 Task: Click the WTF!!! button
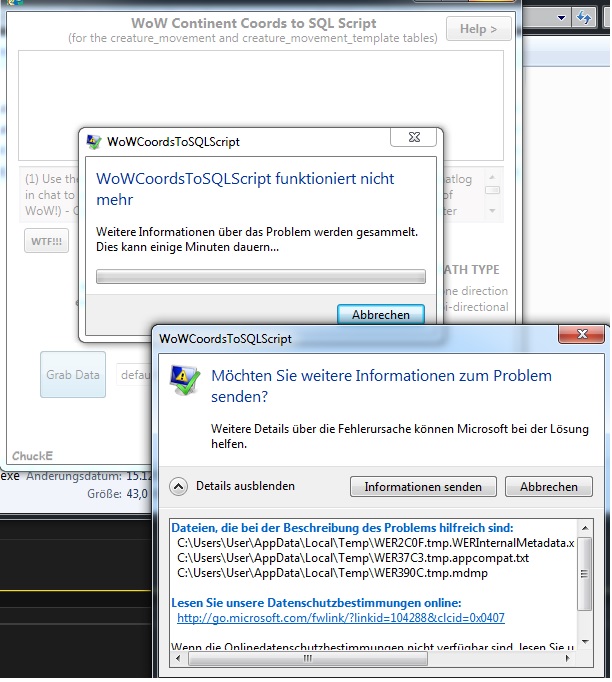(x=46, y=241)
